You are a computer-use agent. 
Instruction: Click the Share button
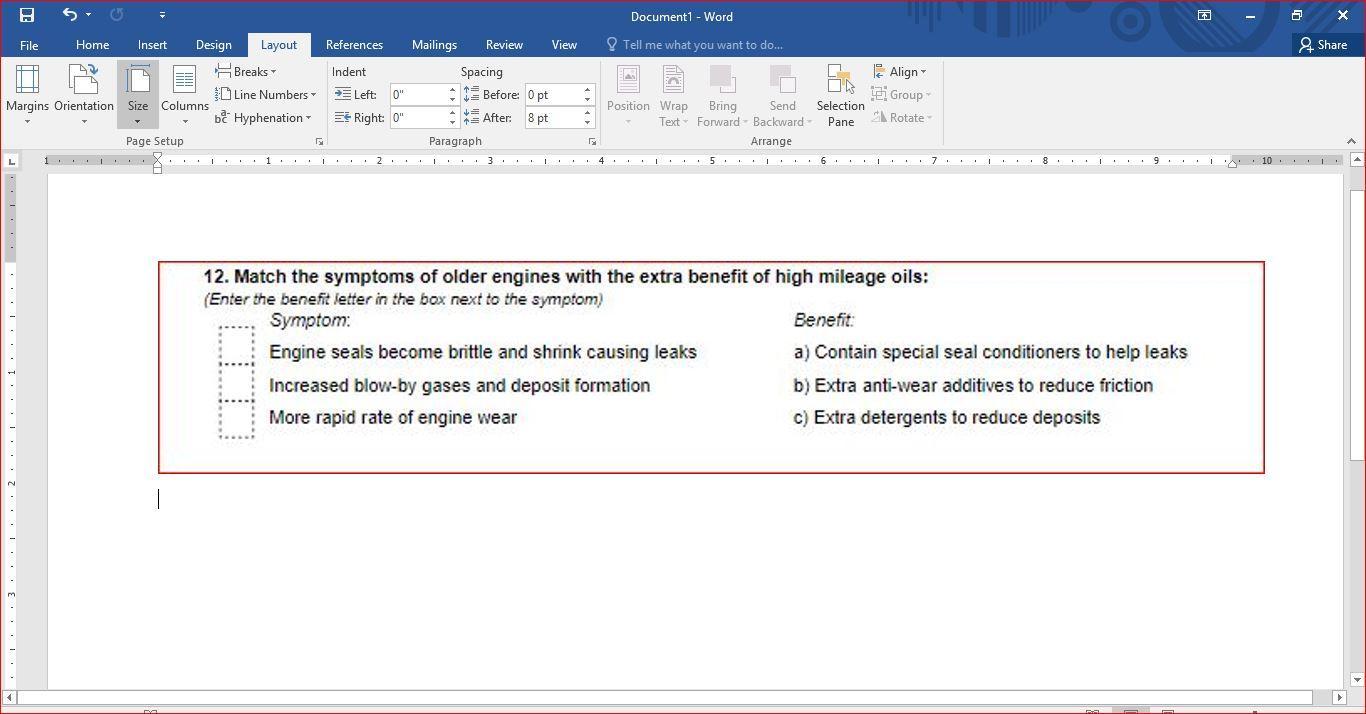tap(1323, 45)
